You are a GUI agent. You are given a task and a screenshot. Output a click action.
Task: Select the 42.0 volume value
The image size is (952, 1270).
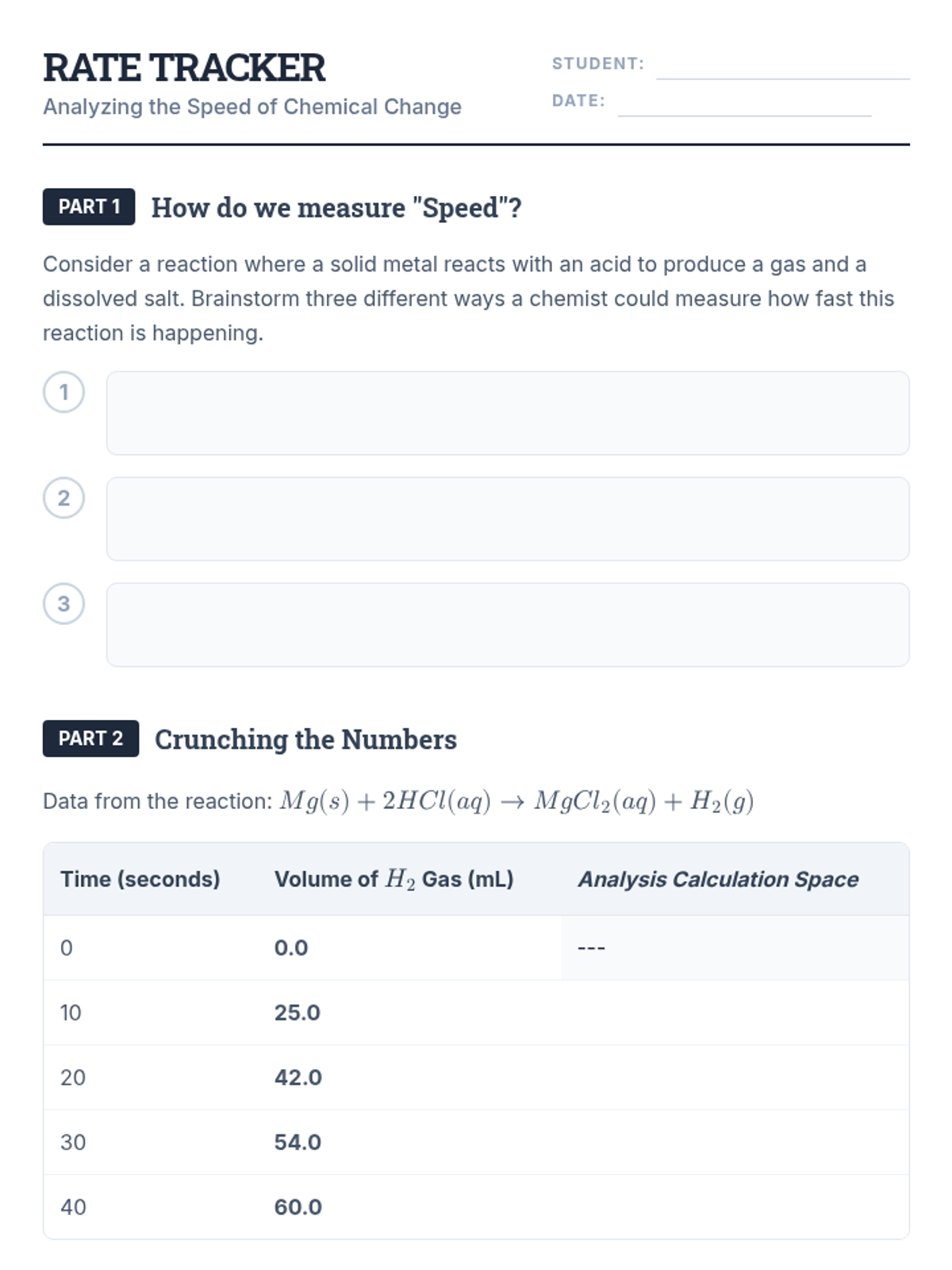click(298, 1077)
